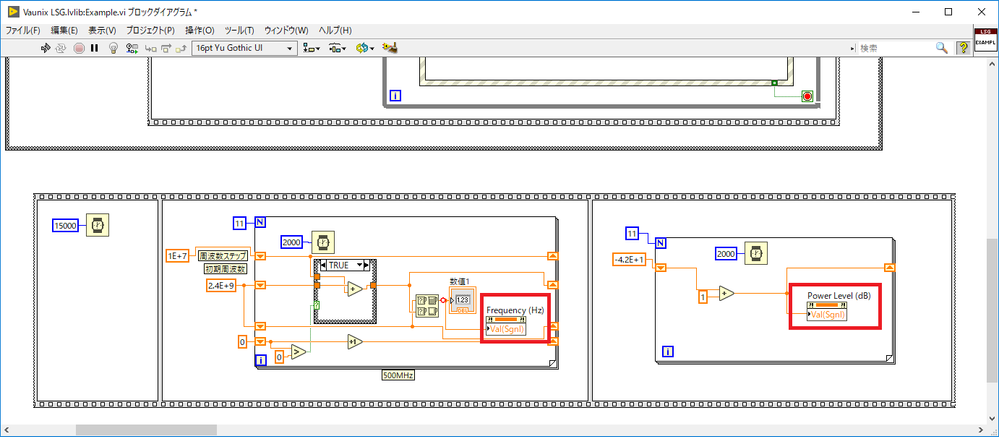This screenshot has height=437, width=999.
Task: Toggle the Pause button in the toolbar
Action: point(94,48)
